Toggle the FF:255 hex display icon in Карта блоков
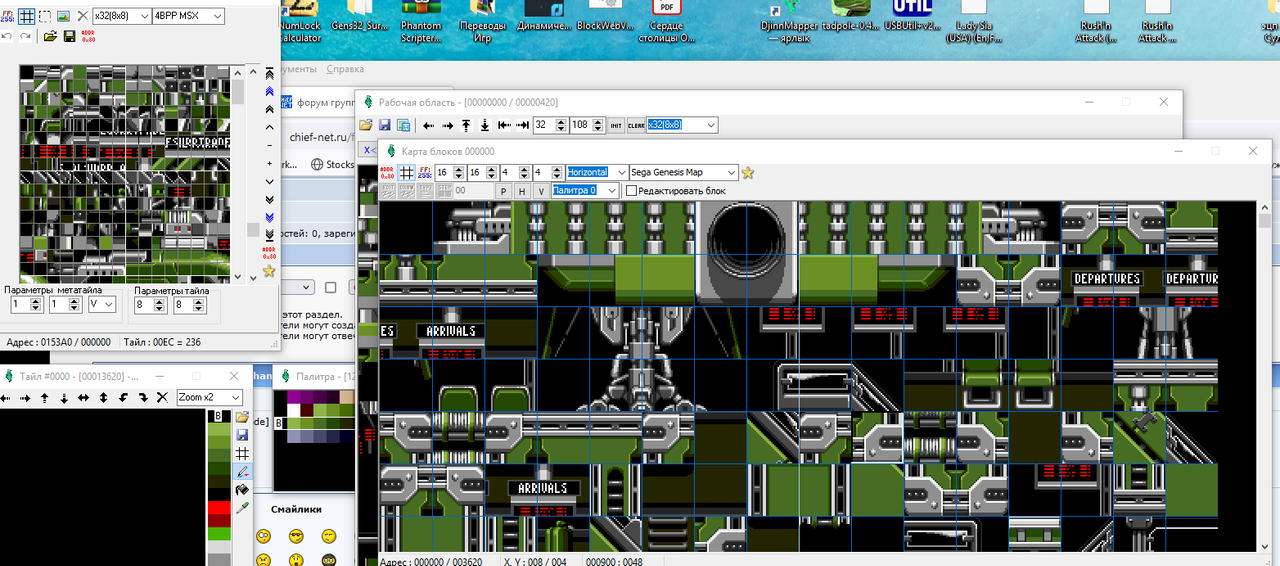The width and height of the screenshot is (1280, 566). (425, 172)
